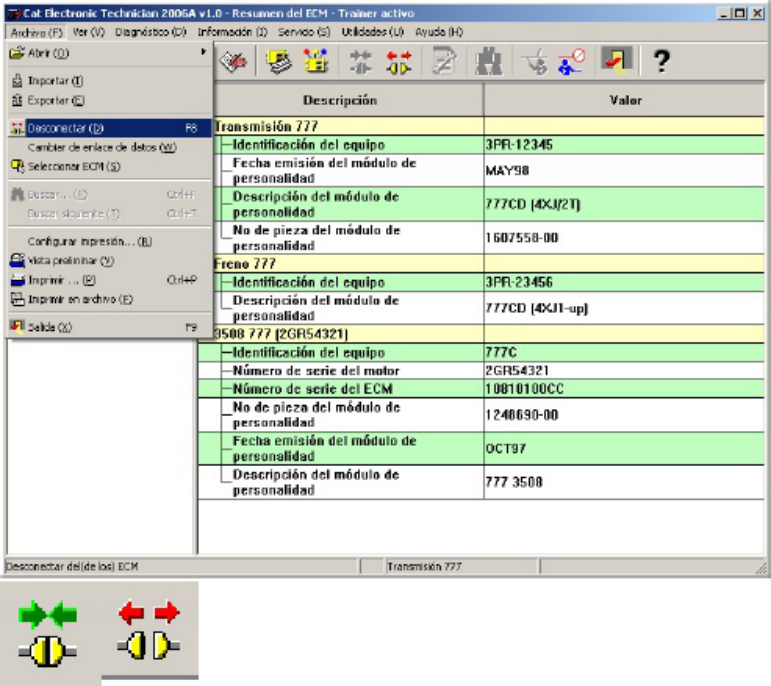Click the Imprimir en archivo icon
The image size is (771, 686).
coord(17,299)
